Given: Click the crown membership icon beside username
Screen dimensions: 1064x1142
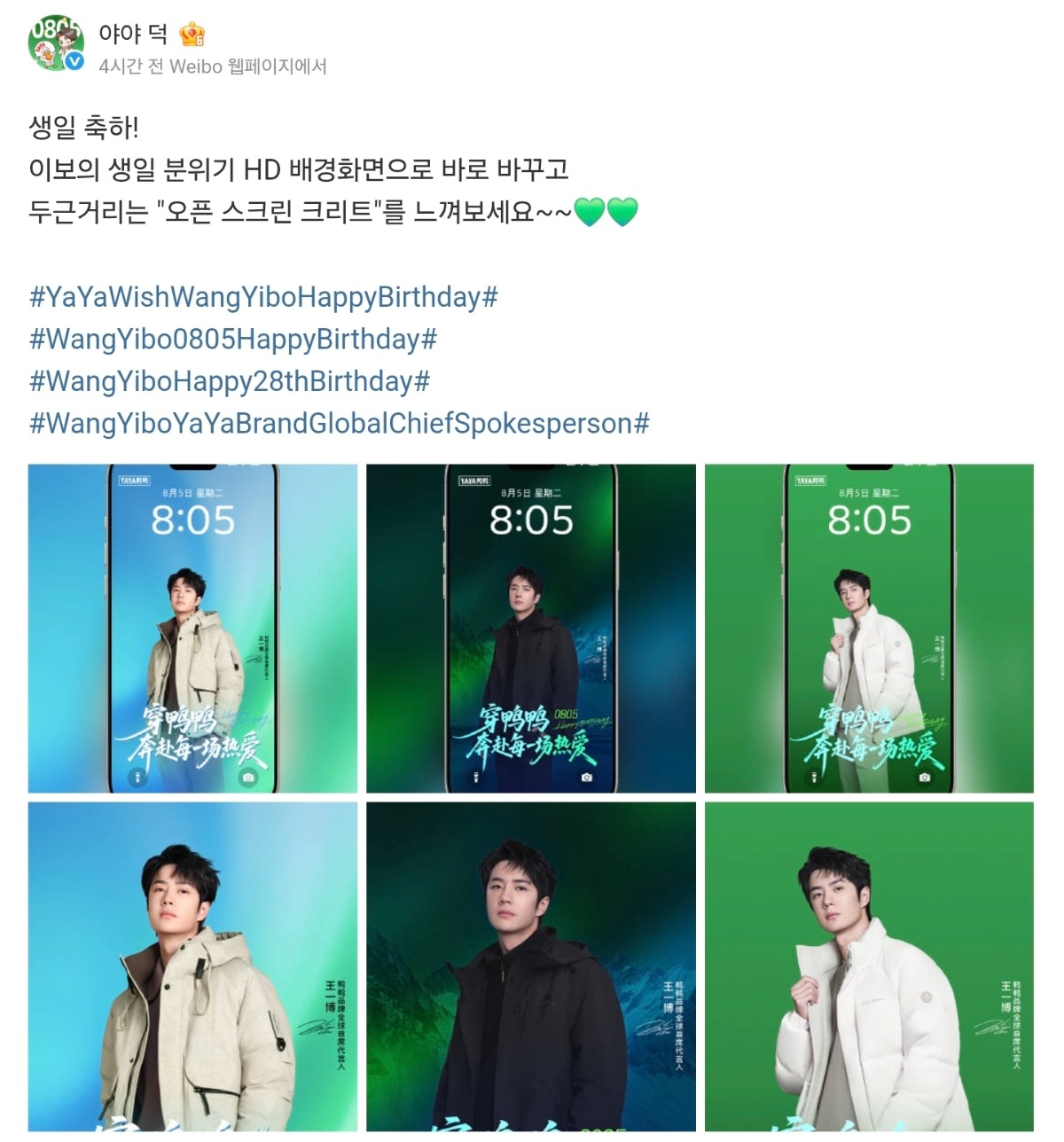Looking at the screenshot, I should click(x=192, y=35).
